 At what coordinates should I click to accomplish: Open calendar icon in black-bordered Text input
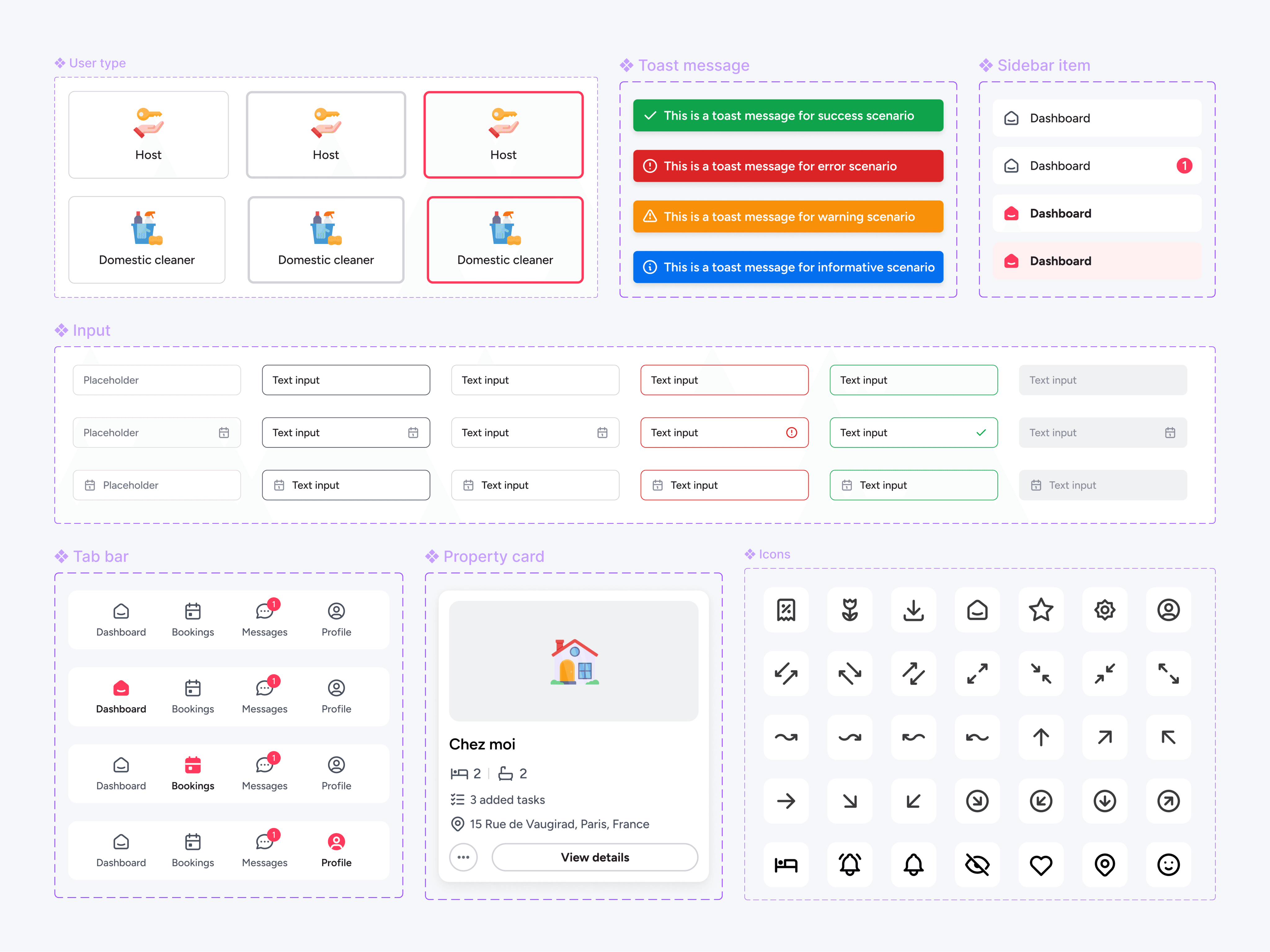(x=413, y=433)
